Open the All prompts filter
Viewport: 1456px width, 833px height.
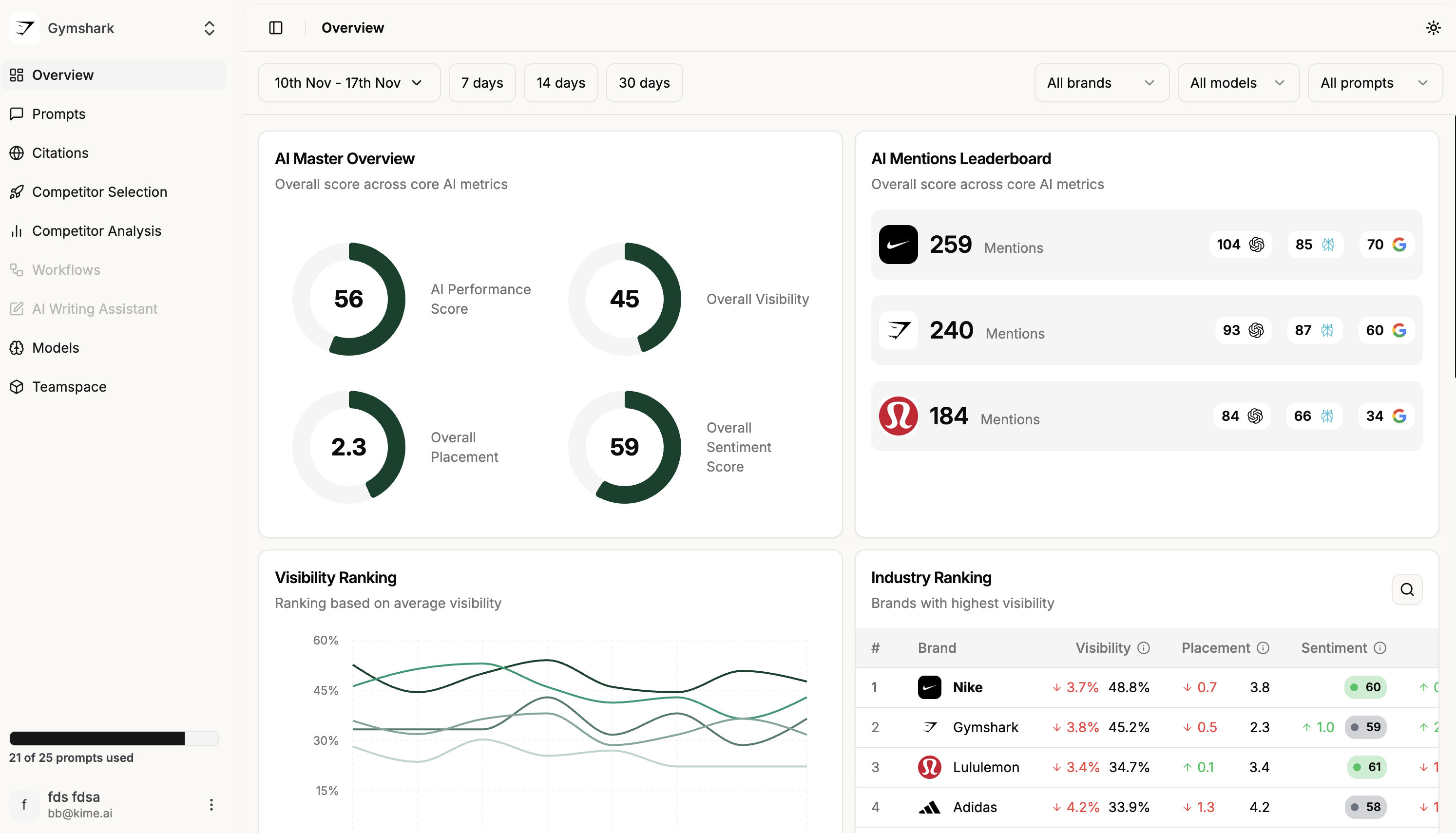point(1375,82)
